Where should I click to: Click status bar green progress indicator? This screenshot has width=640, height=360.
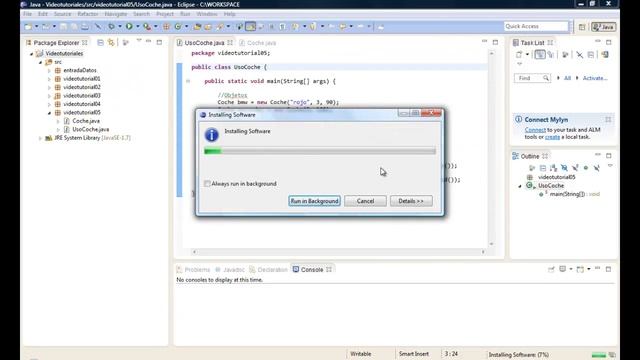pos(598,355)
